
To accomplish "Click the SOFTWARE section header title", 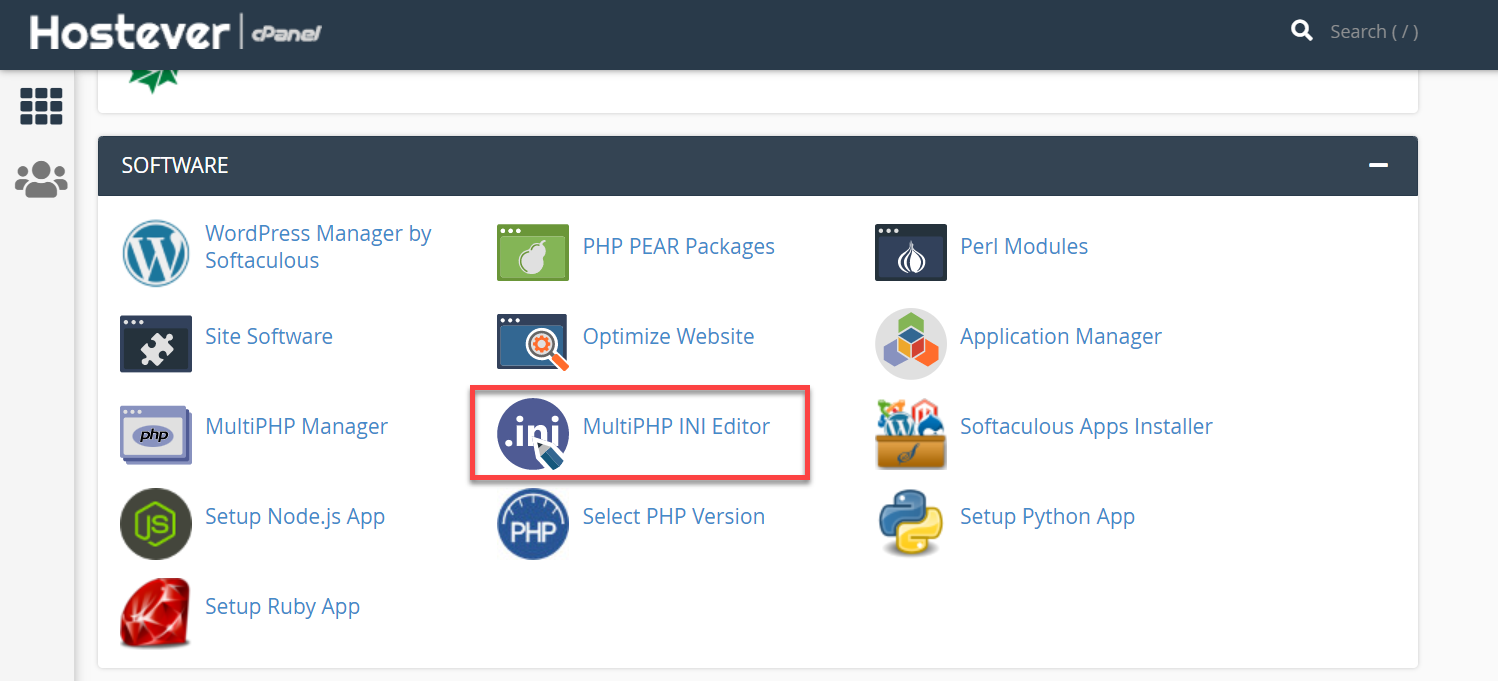I will pos(175,165).
